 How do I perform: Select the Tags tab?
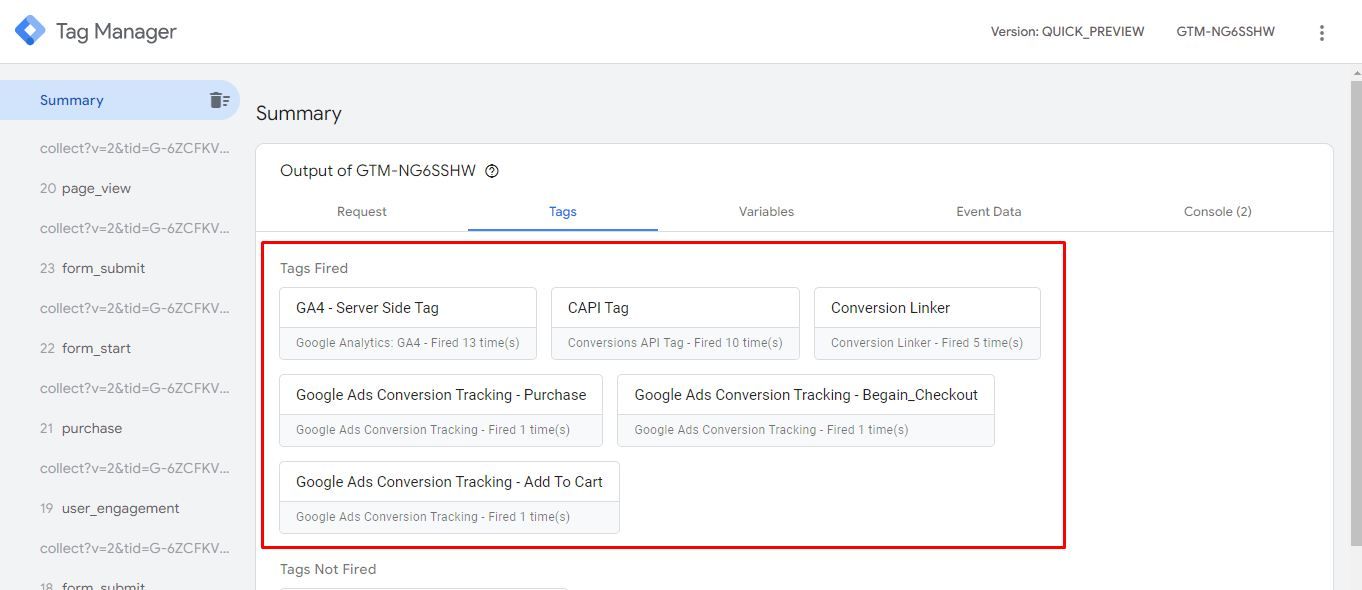563,211
